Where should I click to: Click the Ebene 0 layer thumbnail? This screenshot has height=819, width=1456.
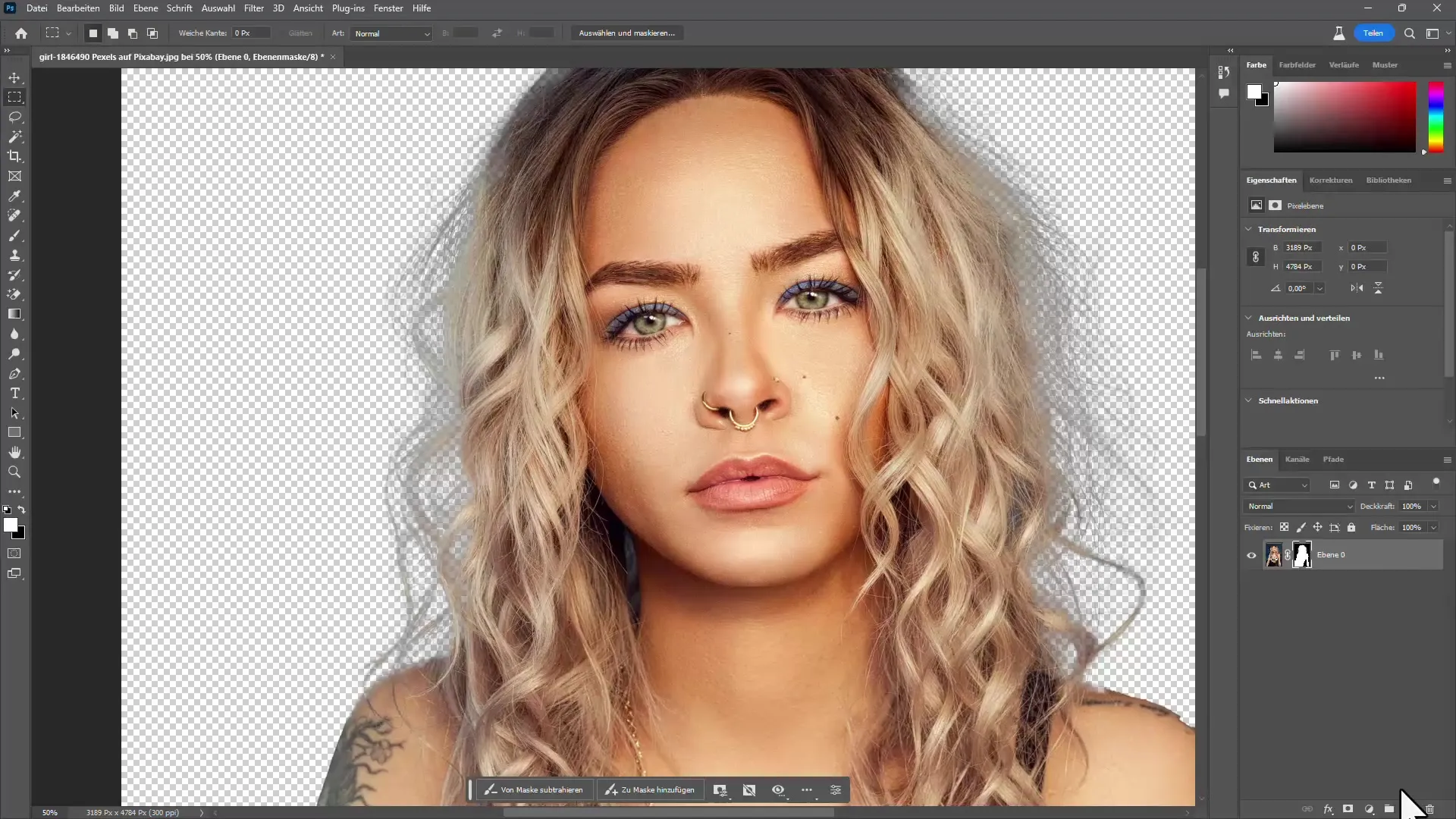pyautogui.click(x=1273, y=555)
